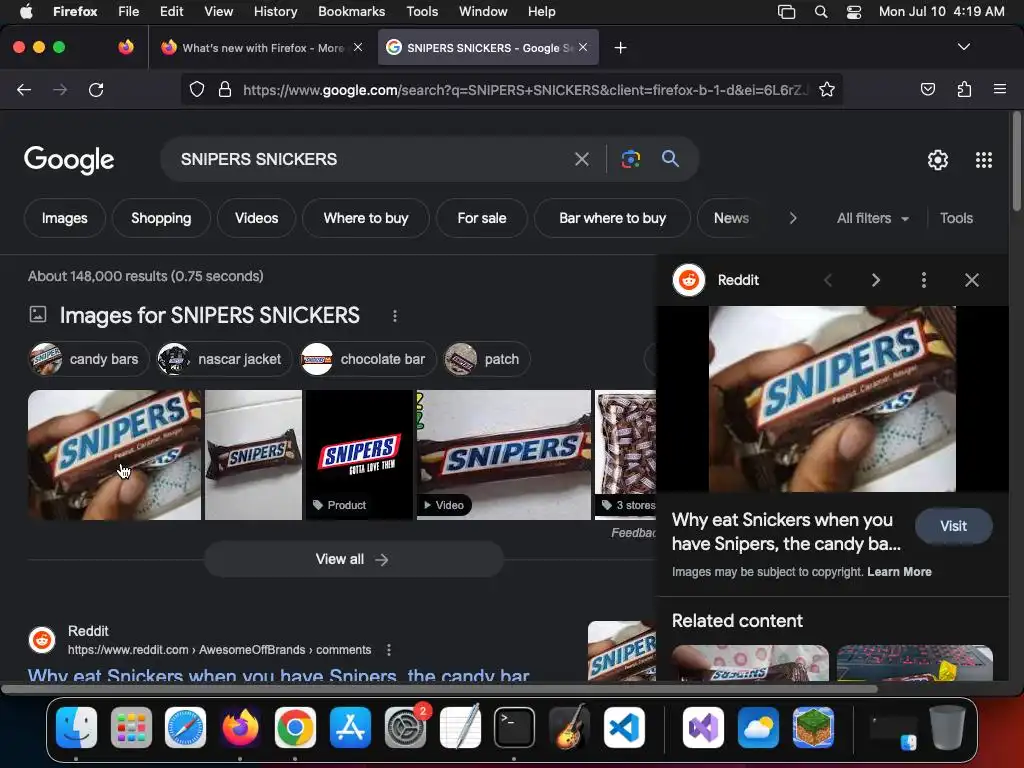Launch Safari from the dock
Image resolution: width=1024 pixels, height=768 pixels.
tap(185, 727)
